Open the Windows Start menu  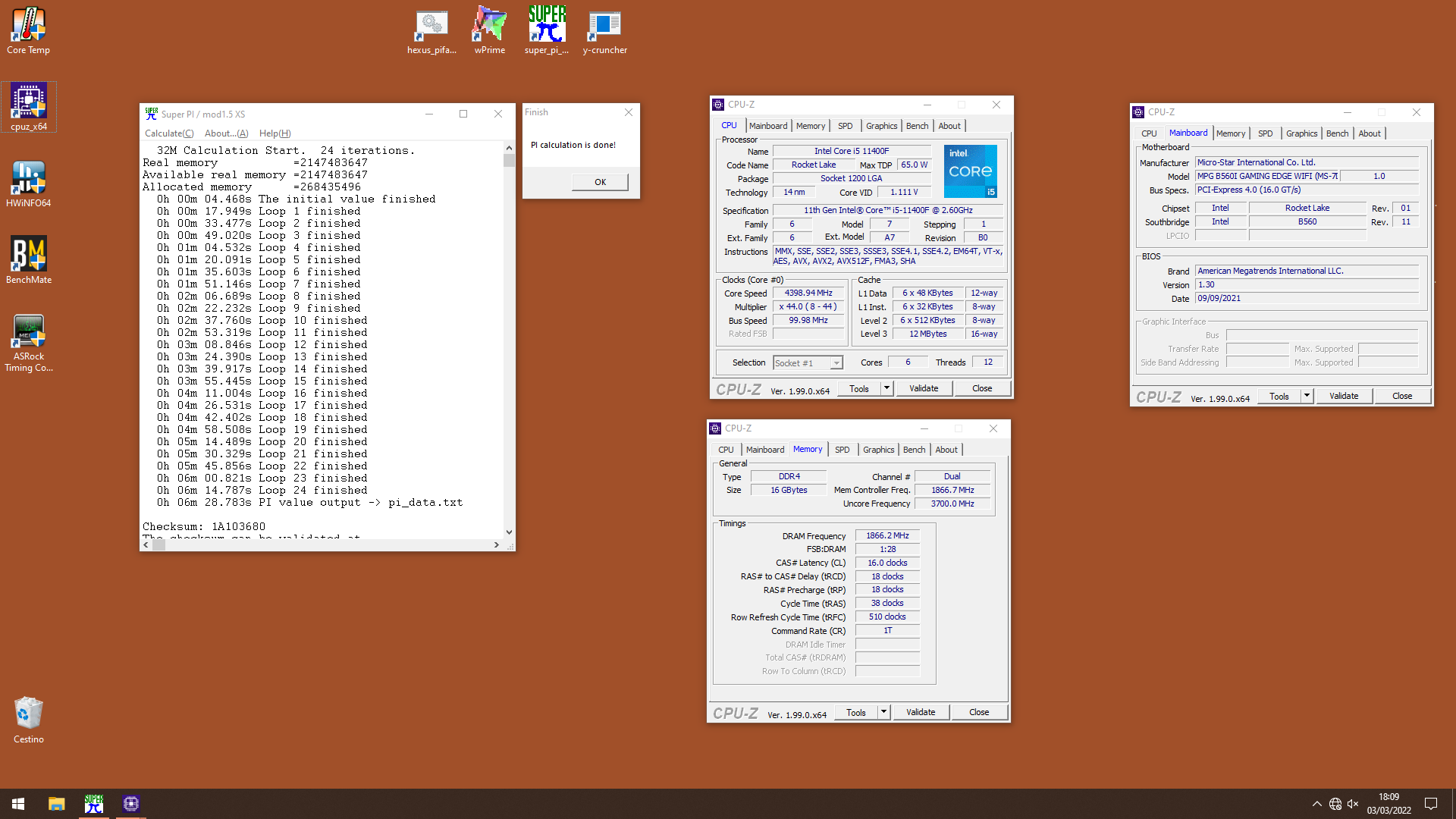(18, 804)
